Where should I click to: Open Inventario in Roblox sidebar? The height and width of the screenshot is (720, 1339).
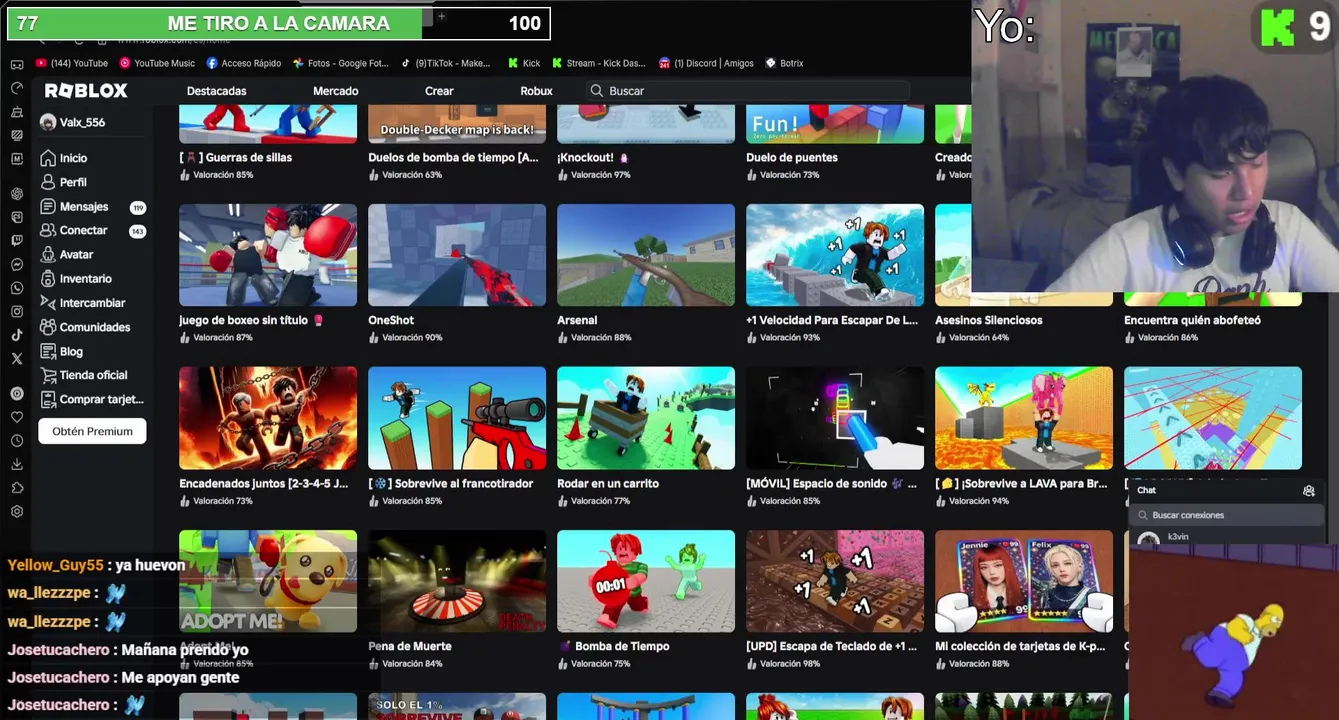click(x=76, y=279)
